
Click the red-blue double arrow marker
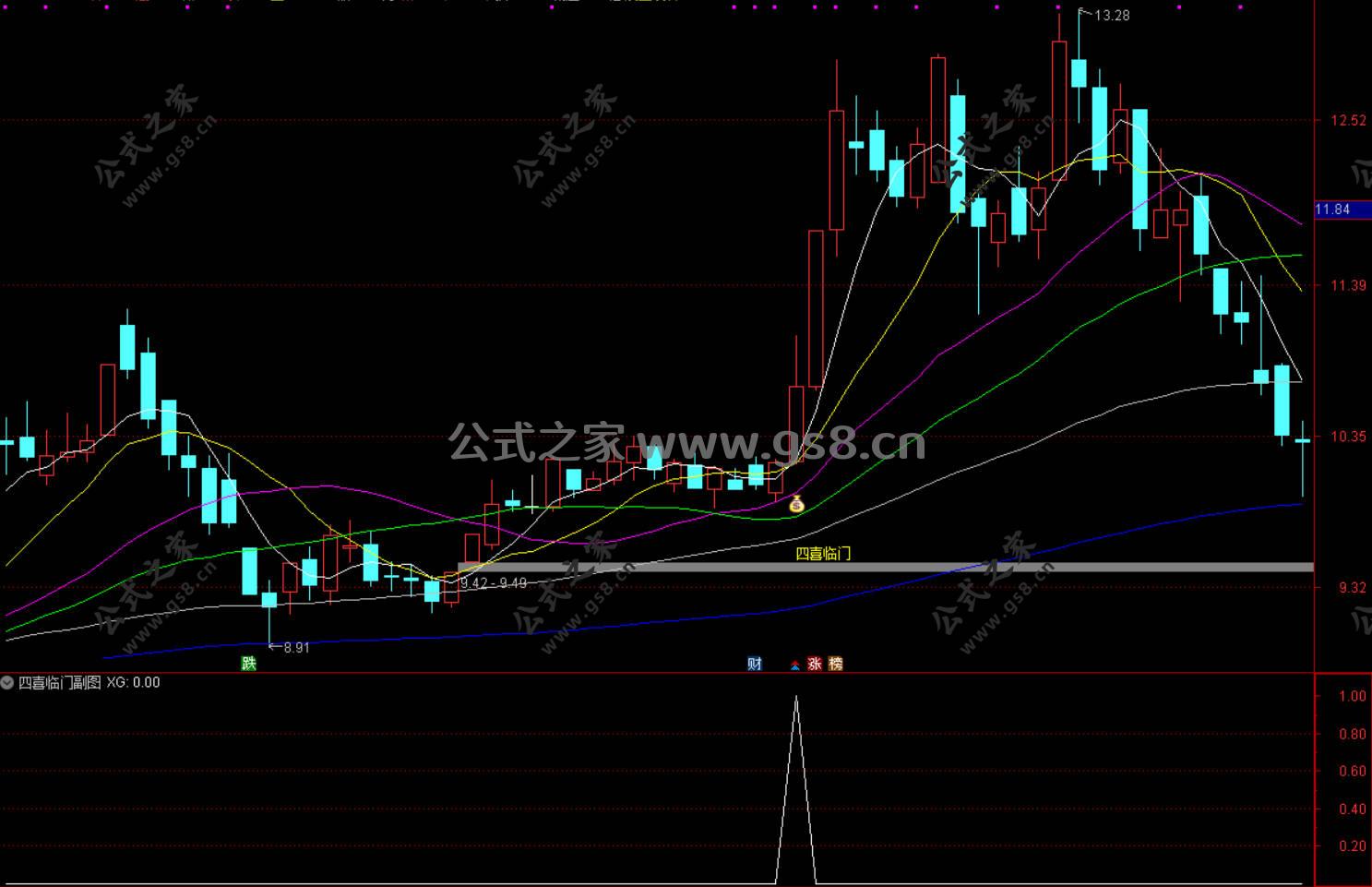click(794, 664)
